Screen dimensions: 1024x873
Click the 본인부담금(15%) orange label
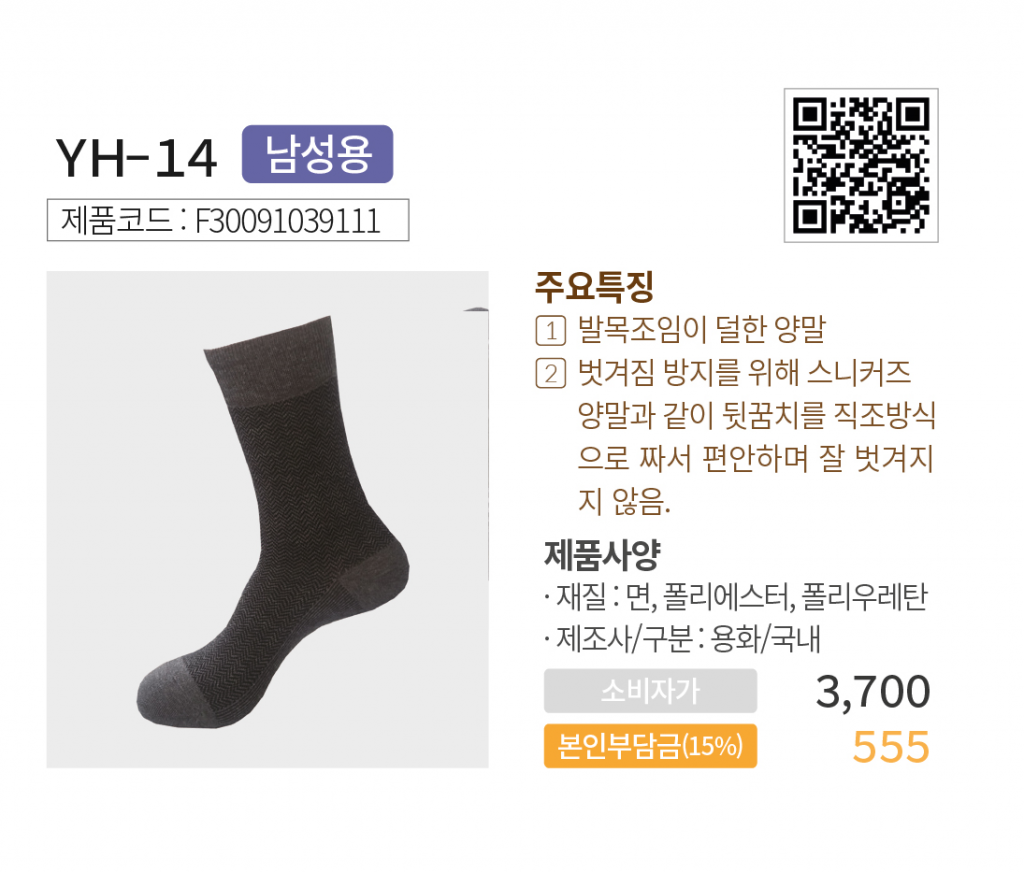(x=650, y=746)
